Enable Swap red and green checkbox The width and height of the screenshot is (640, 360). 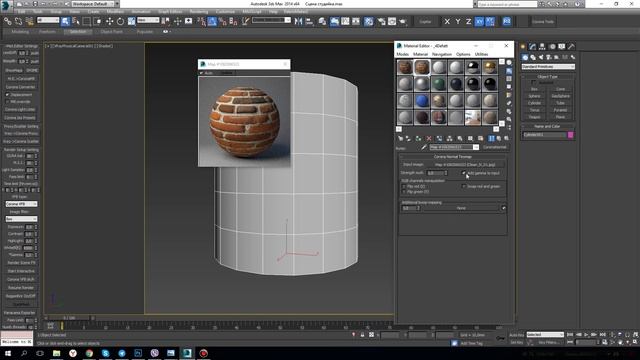click(x=464, y=187)
